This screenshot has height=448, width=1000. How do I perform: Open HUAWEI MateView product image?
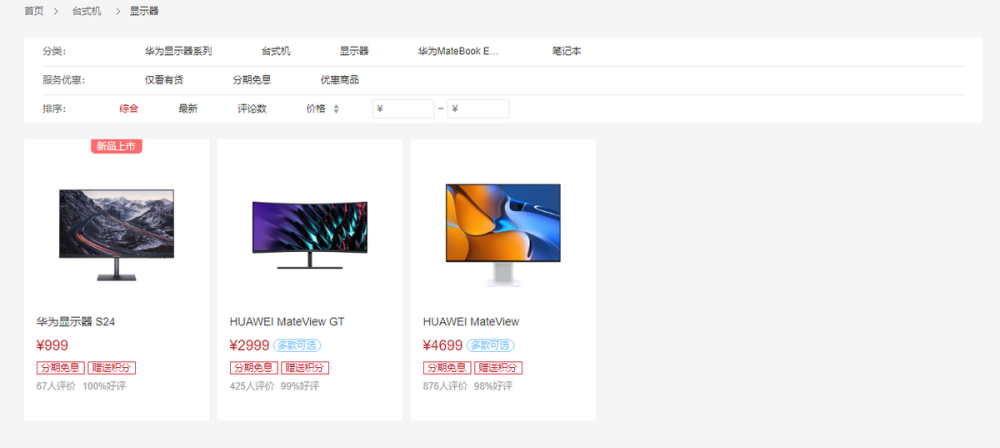pyautogui.click(x=503, y=235)
